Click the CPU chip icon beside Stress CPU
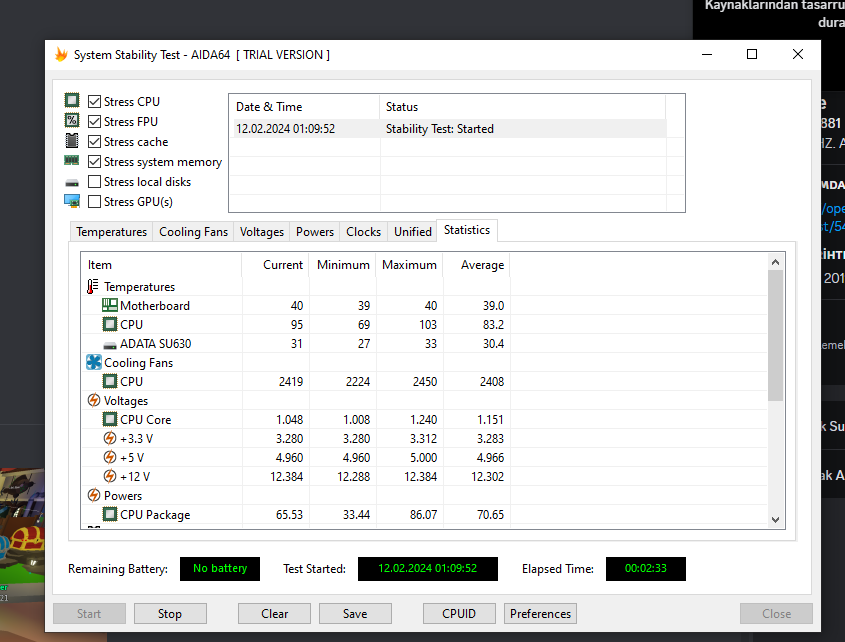The width and height of the screenshot is (845, 642). (x=72, y=100)
